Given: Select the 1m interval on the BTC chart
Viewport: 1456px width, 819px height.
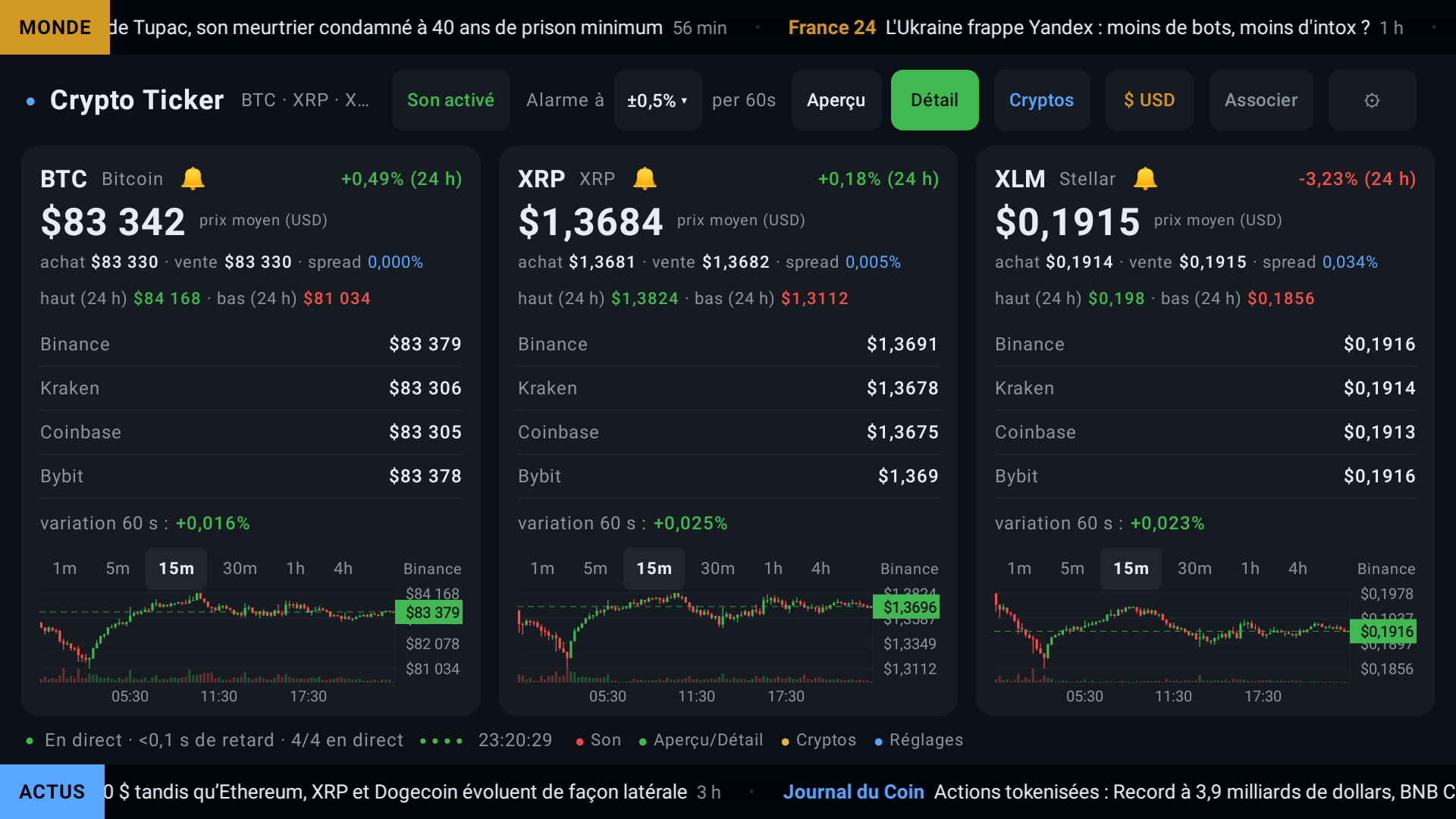Looking at the screenshot, I should [x=64, y=569].
